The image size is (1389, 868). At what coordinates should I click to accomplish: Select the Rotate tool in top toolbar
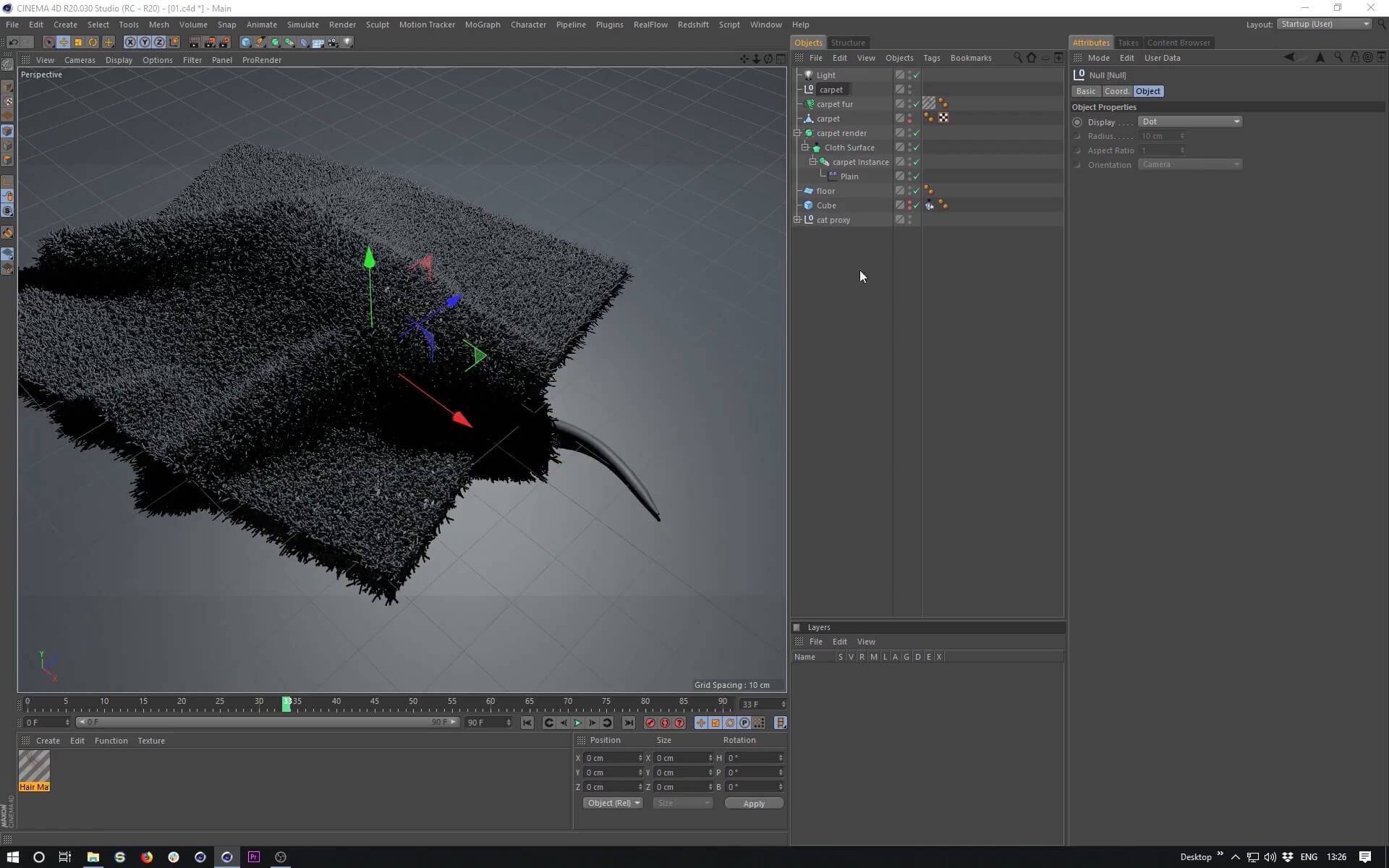point(93,43)
